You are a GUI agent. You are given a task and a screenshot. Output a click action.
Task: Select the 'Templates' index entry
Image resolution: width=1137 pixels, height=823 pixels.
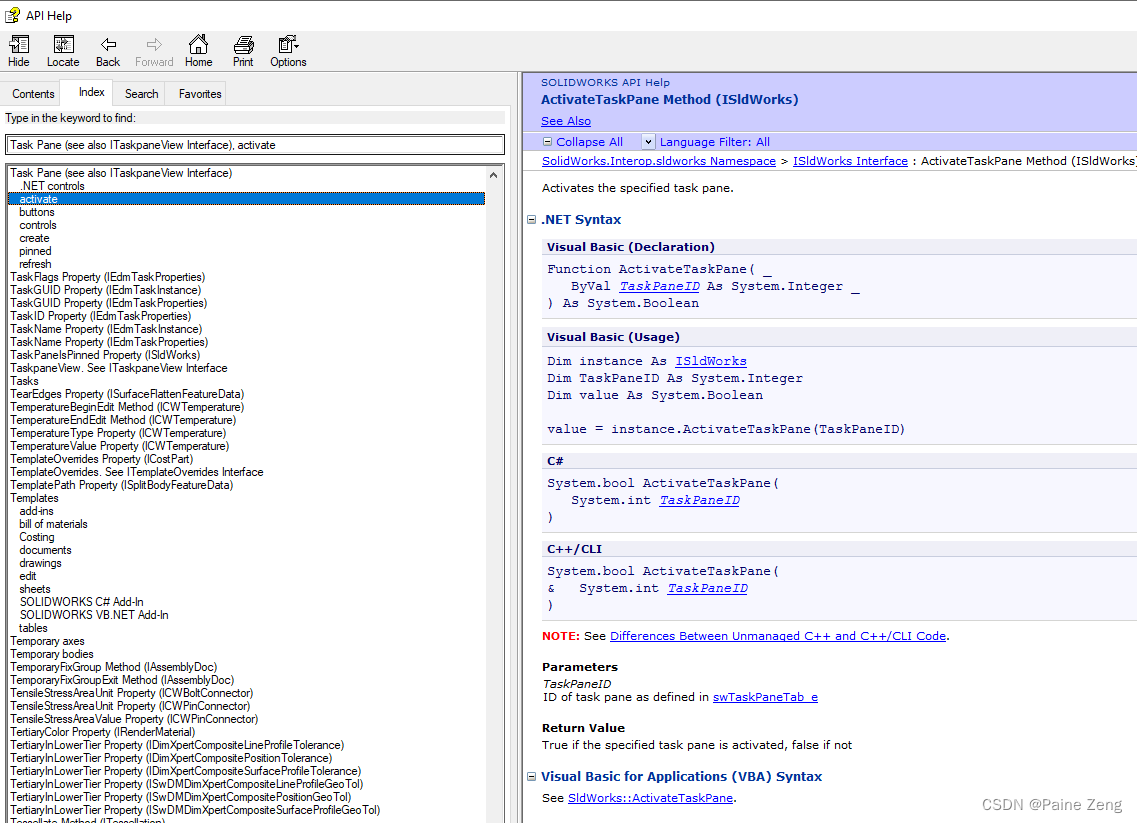(x=34, y=498)
